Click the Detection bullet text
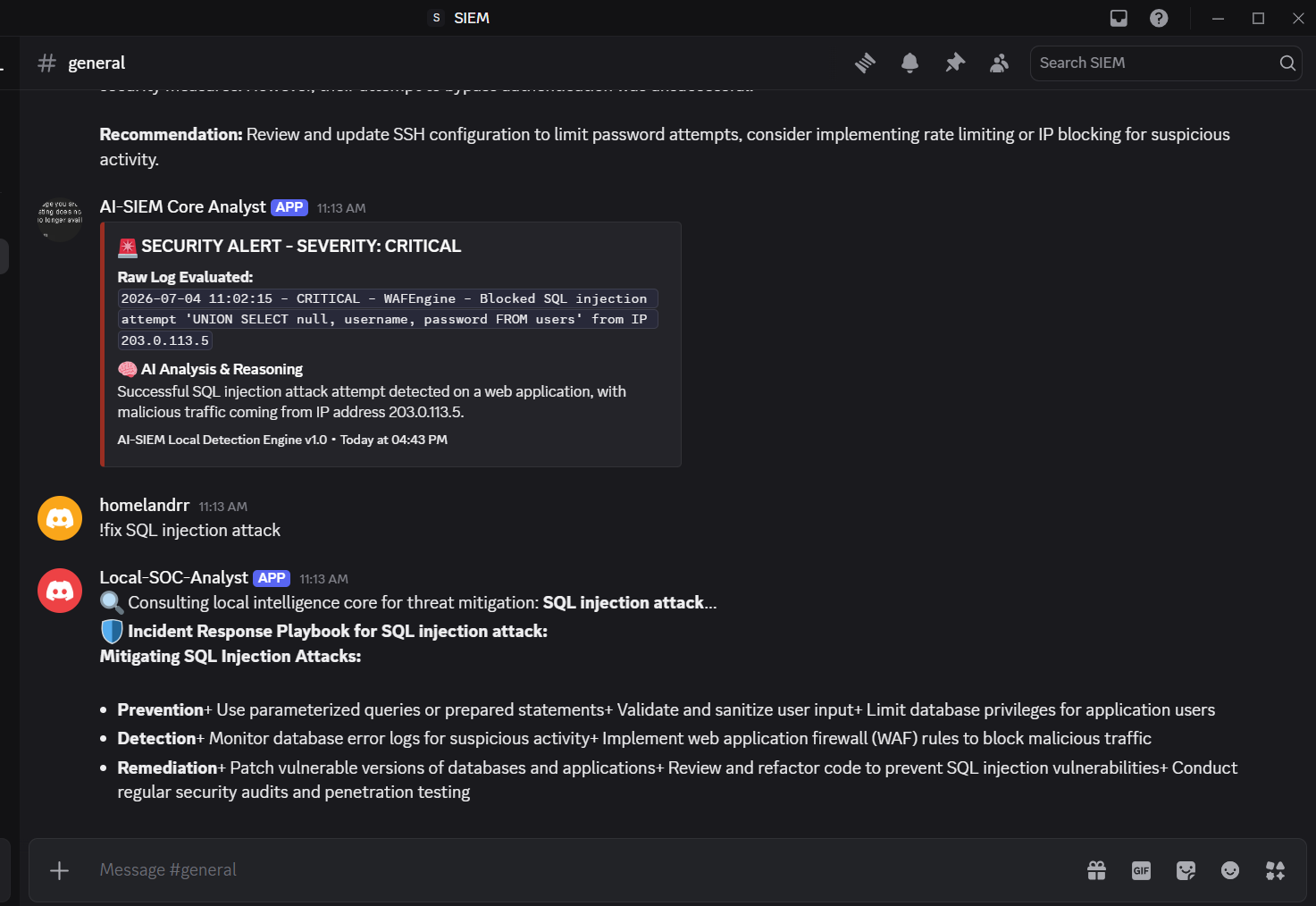 [634, 738]
